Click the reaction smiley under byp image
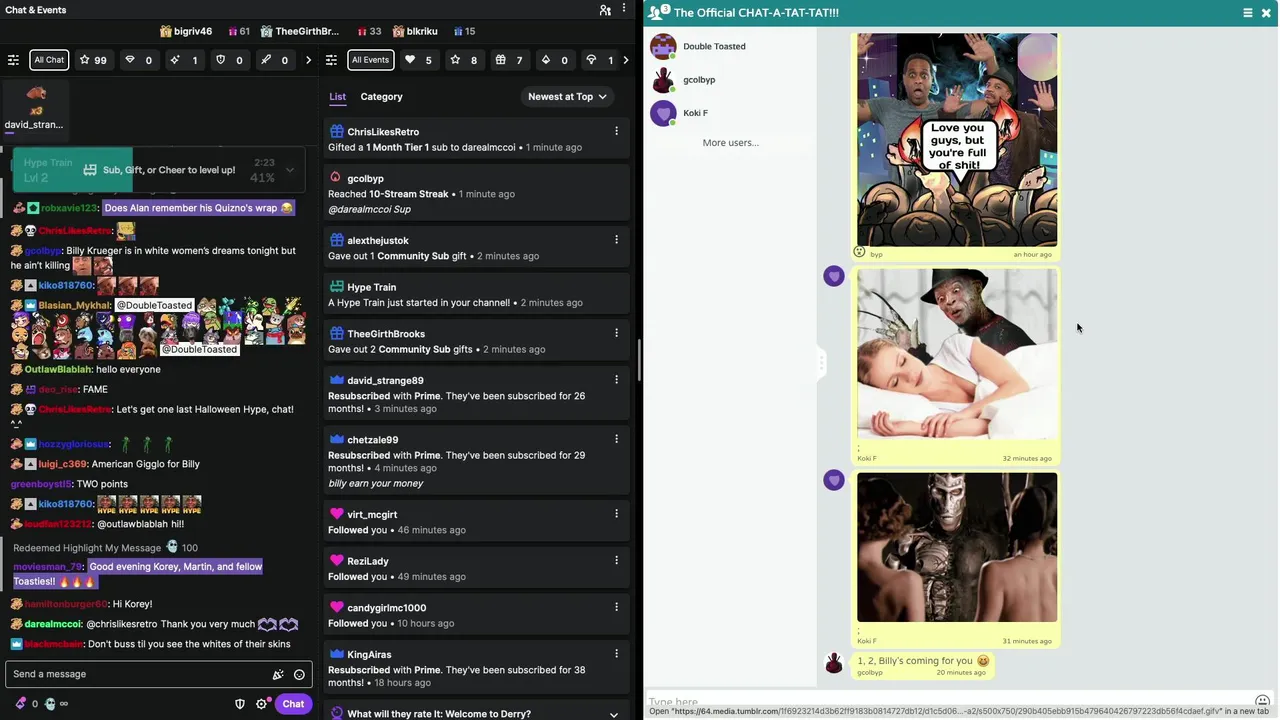The image size is (1280, 720). (859, 251)
